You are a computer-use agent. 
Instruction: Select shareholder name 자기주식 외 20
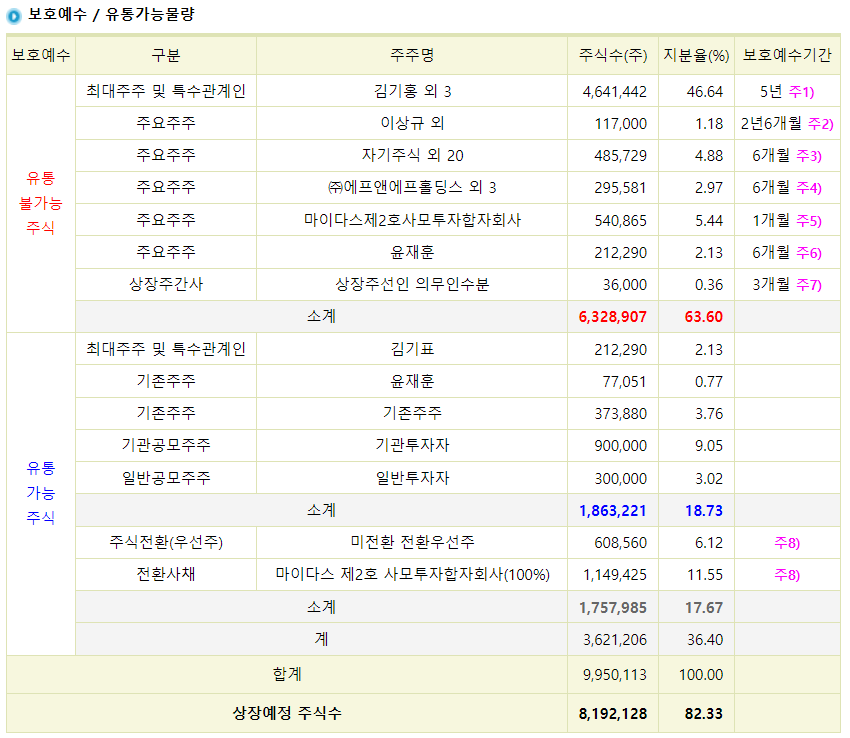[413, 155]
